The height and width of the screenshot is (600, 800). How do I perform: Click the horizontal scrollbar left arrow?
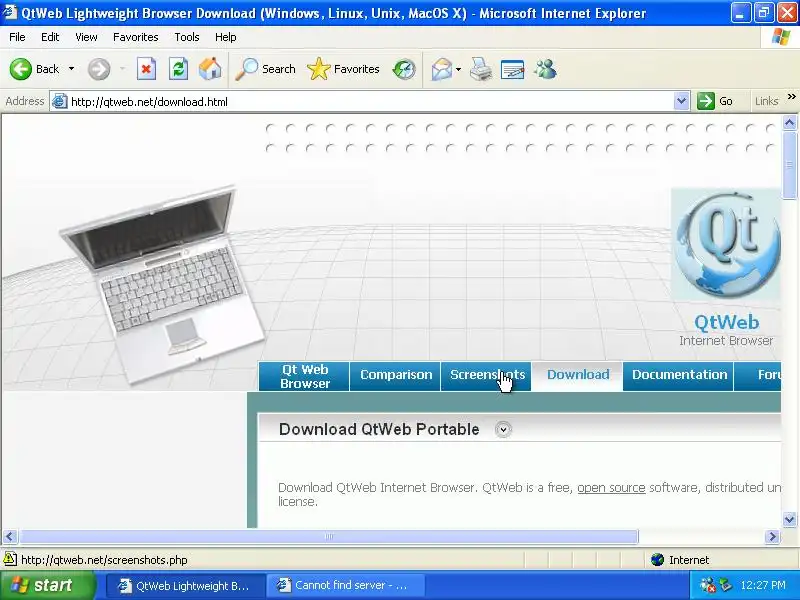[10, 536]
